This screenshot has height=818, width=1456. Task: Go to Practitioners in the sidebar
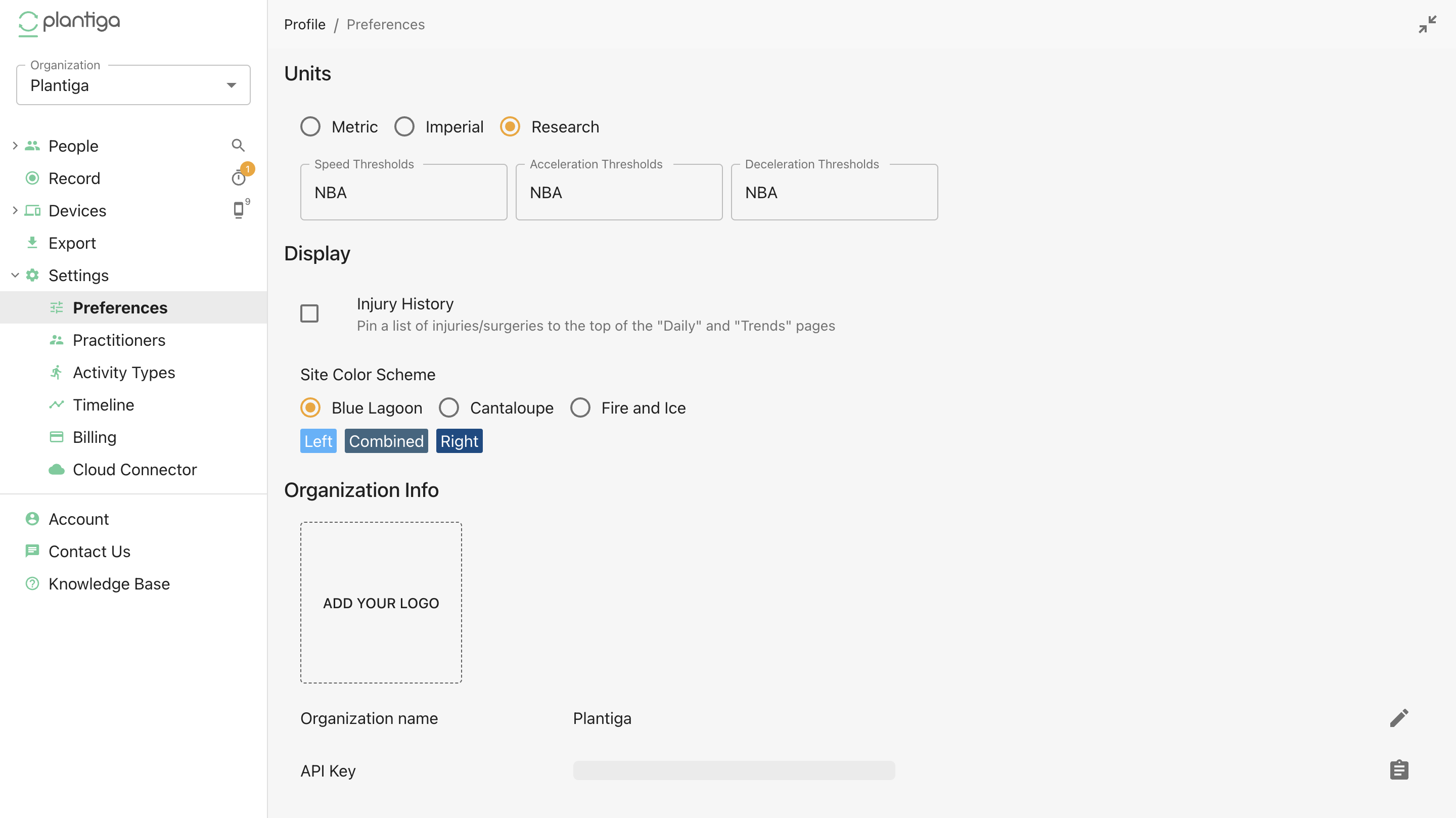[119, 340]
